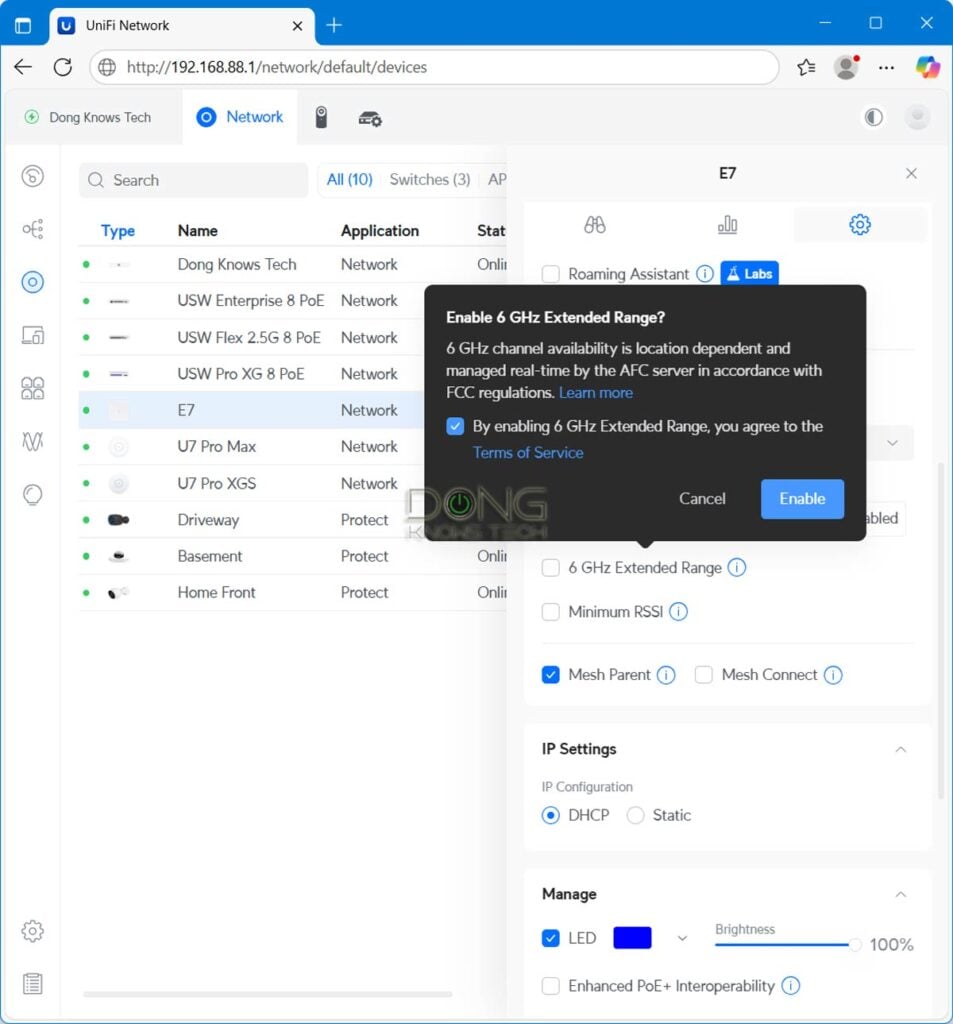Sort devices by Application column header
The height and width of the screenshot is (1024, 953).
(x=380, y=231)
